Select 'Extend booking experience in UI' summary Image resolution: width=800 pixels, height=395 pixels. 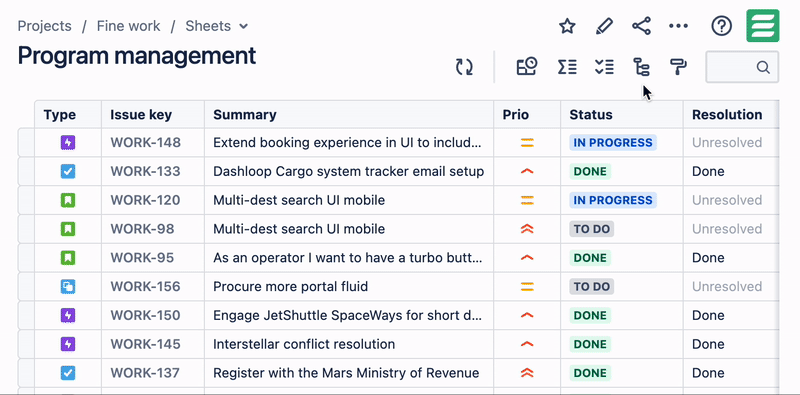tap(347, 142)
